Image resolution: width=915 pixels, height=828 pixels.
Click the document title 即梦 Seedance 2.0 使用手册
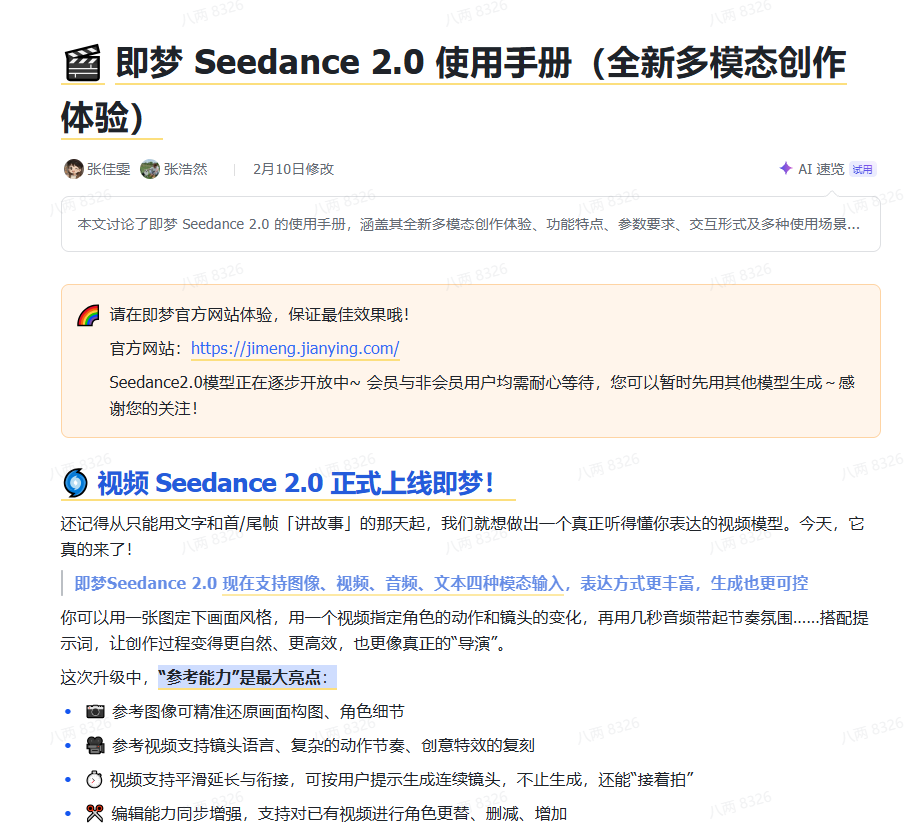click(x=454, y=90)
